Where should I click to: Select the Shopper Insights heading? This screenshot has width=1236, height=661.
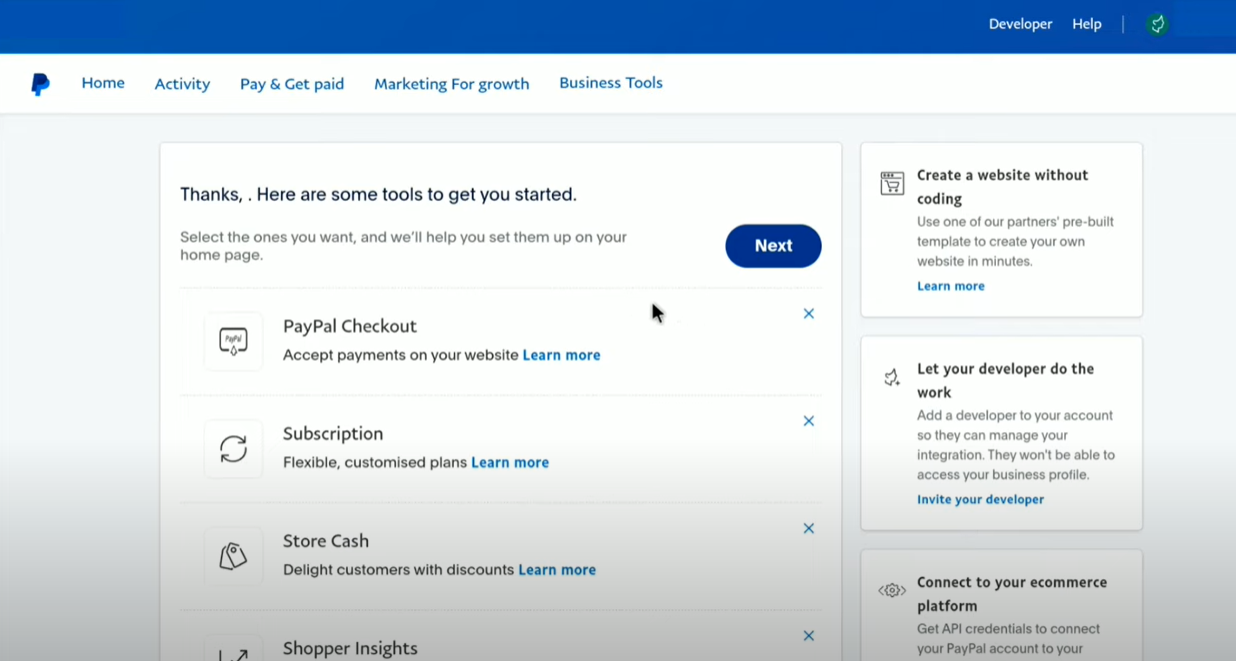(350, 648)
